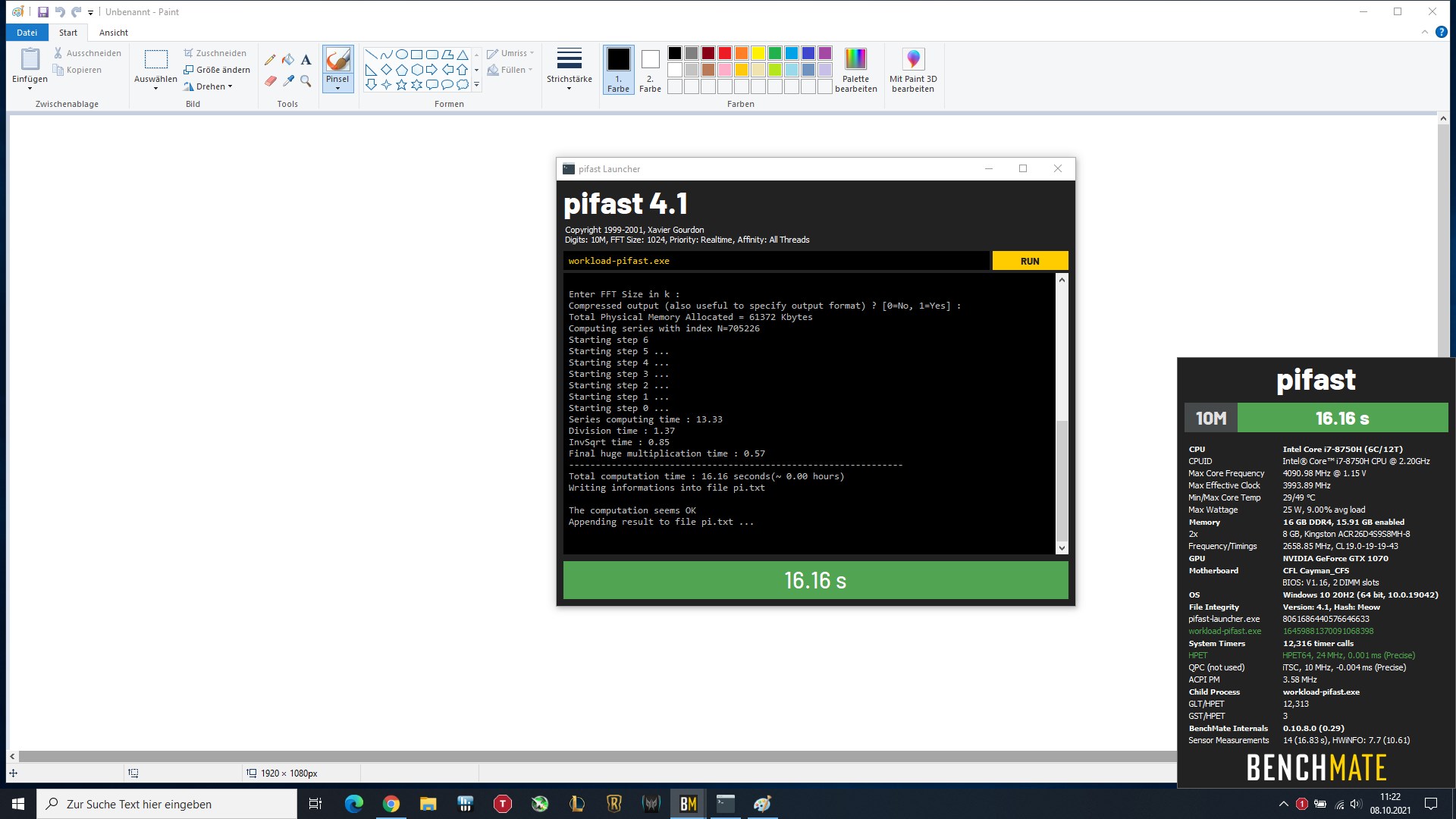
Task: Open the clock and date in taskbar
Action: [x=1390, y=804]
